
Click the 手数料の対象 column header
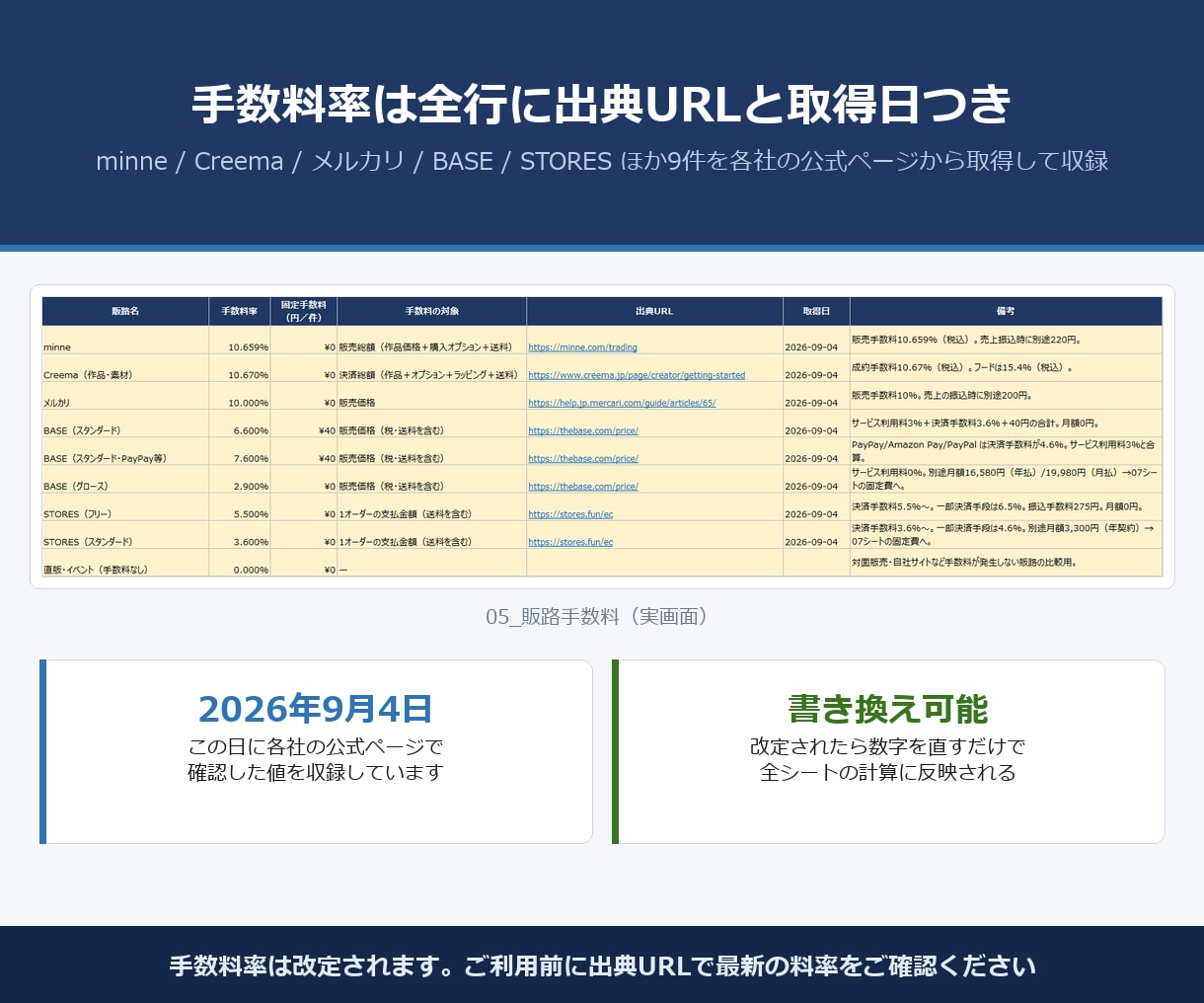click(432, 311)
